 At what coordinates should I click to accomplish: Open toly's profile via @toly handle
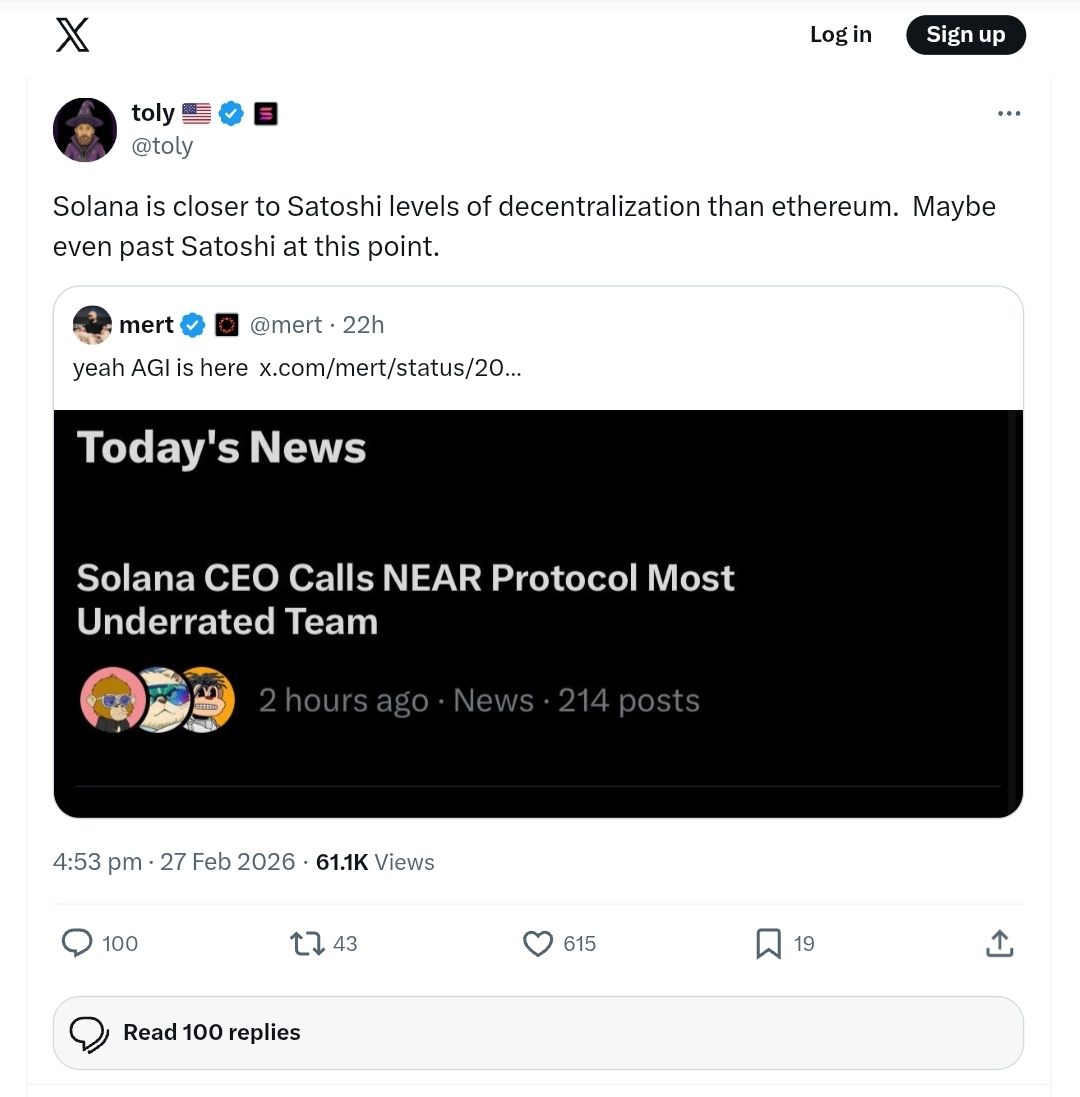point(162,146)
